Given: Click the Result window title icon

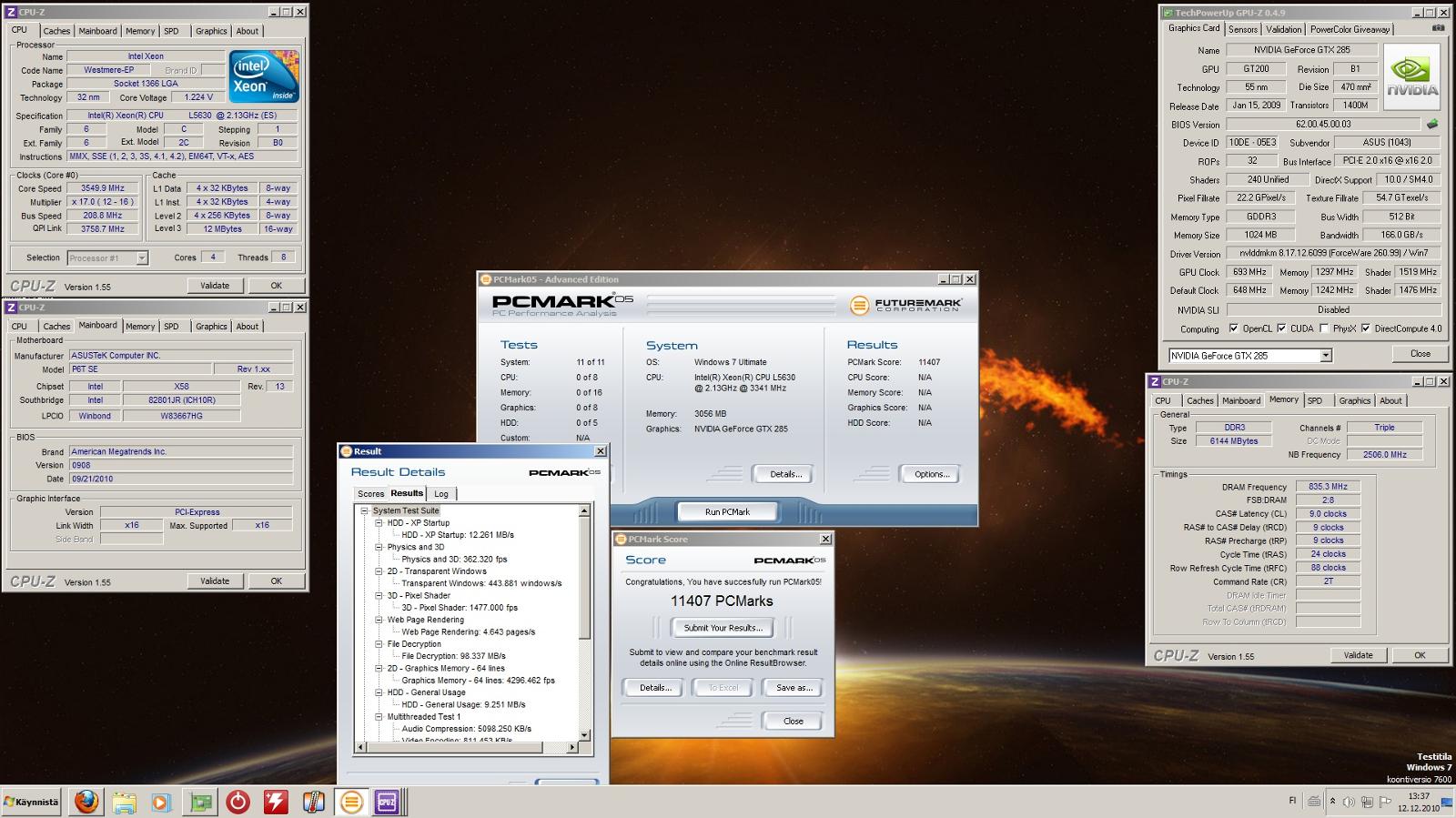Looking at the screenshot, I should coord(346,451).
